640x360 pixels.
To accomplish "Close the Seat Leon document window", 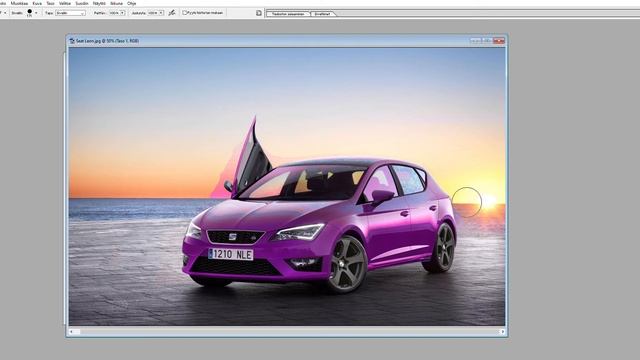I will point(499,40).
